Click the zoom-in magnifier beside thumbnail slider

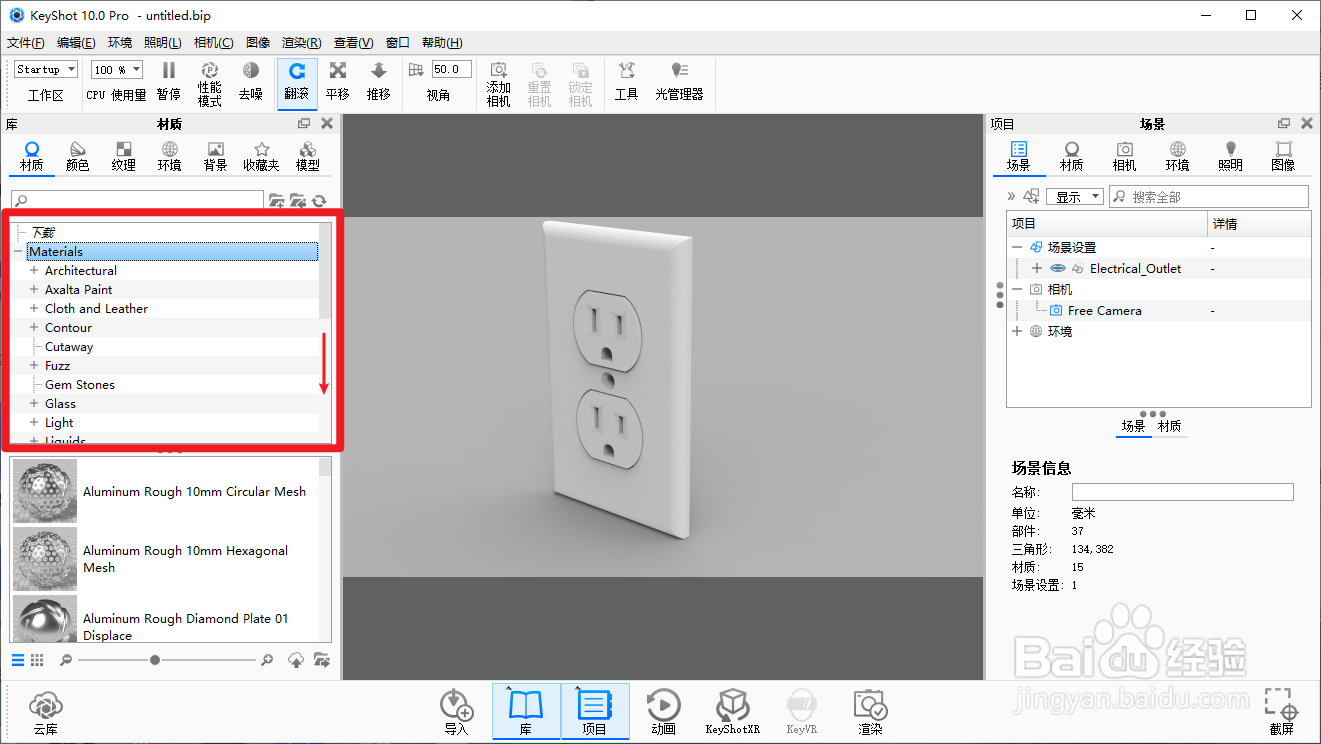coord(267,660)
